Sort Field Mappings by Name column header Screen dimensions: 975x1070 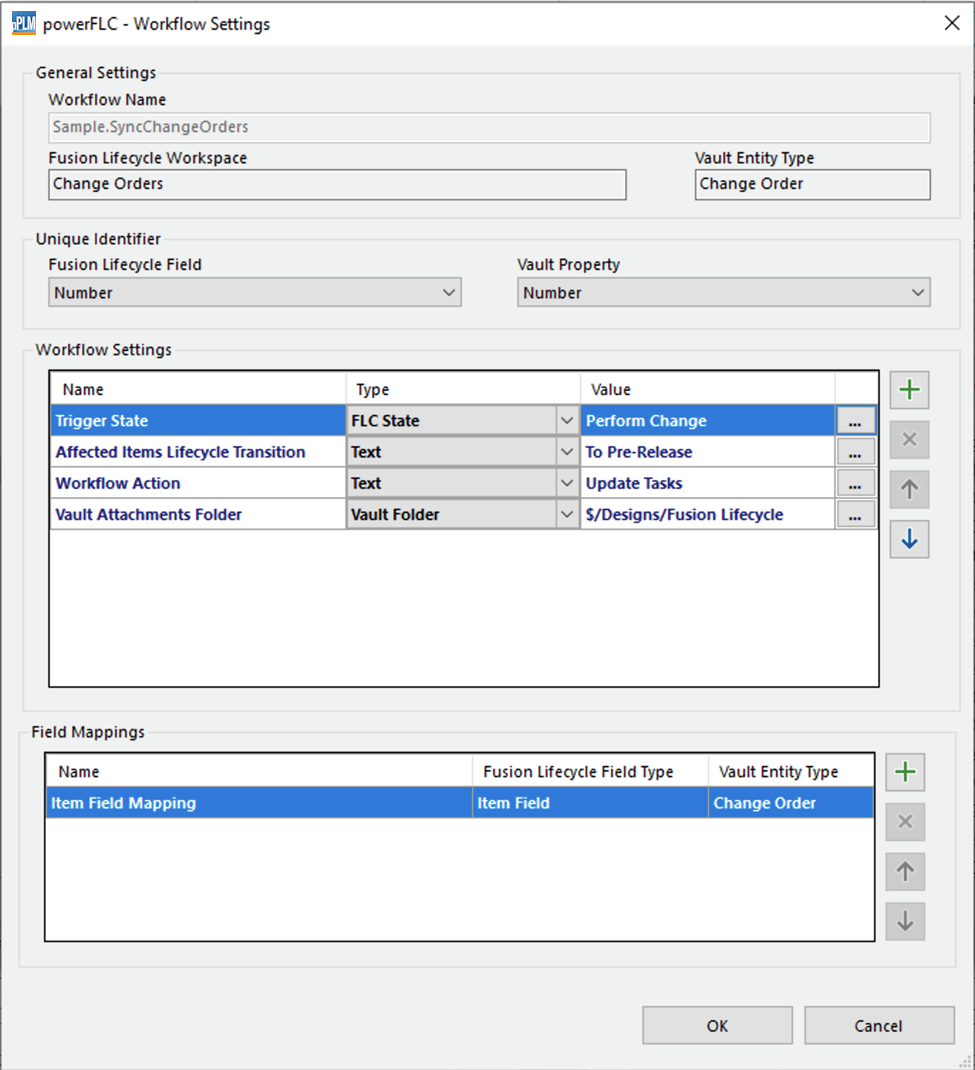258,772
